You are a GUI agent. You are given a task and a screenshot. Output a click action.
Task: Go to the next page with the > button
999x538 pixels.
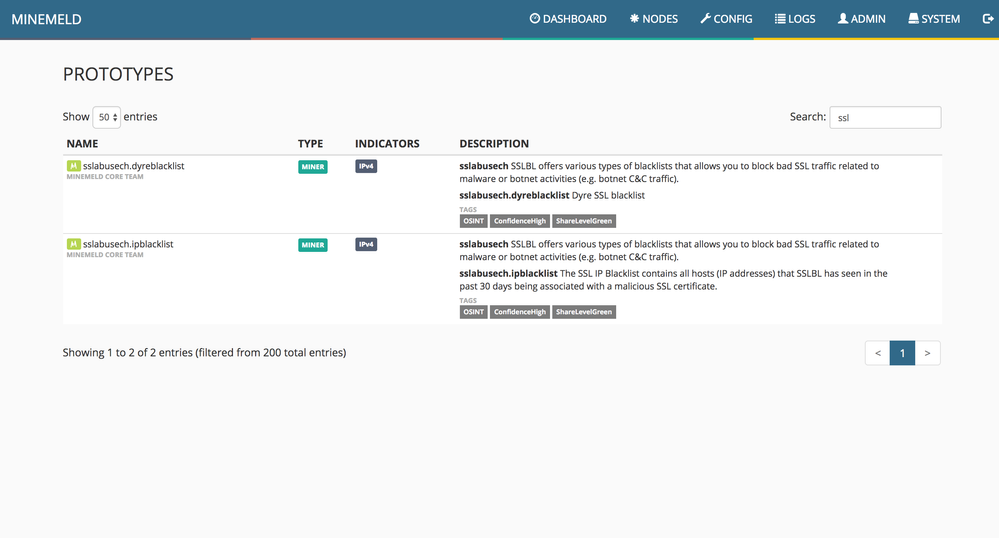pos(928,353)
